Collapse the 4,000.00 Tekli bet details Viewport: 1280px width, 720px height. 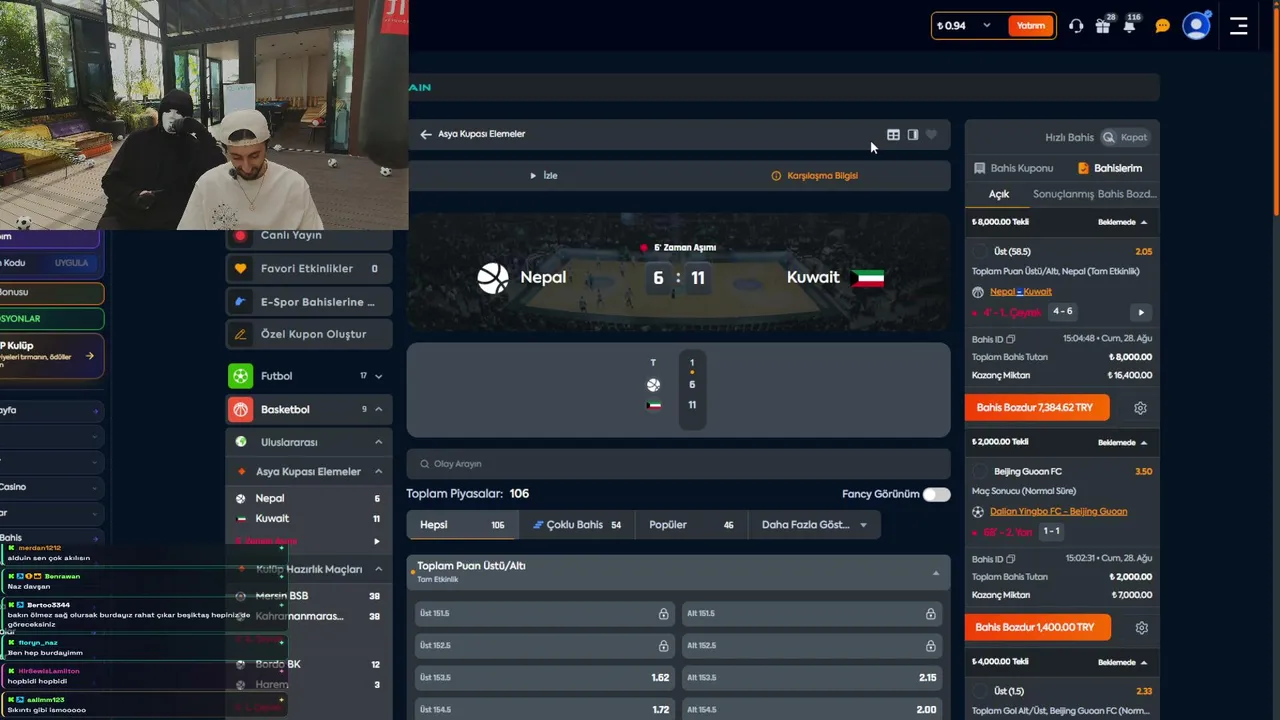1144,662
